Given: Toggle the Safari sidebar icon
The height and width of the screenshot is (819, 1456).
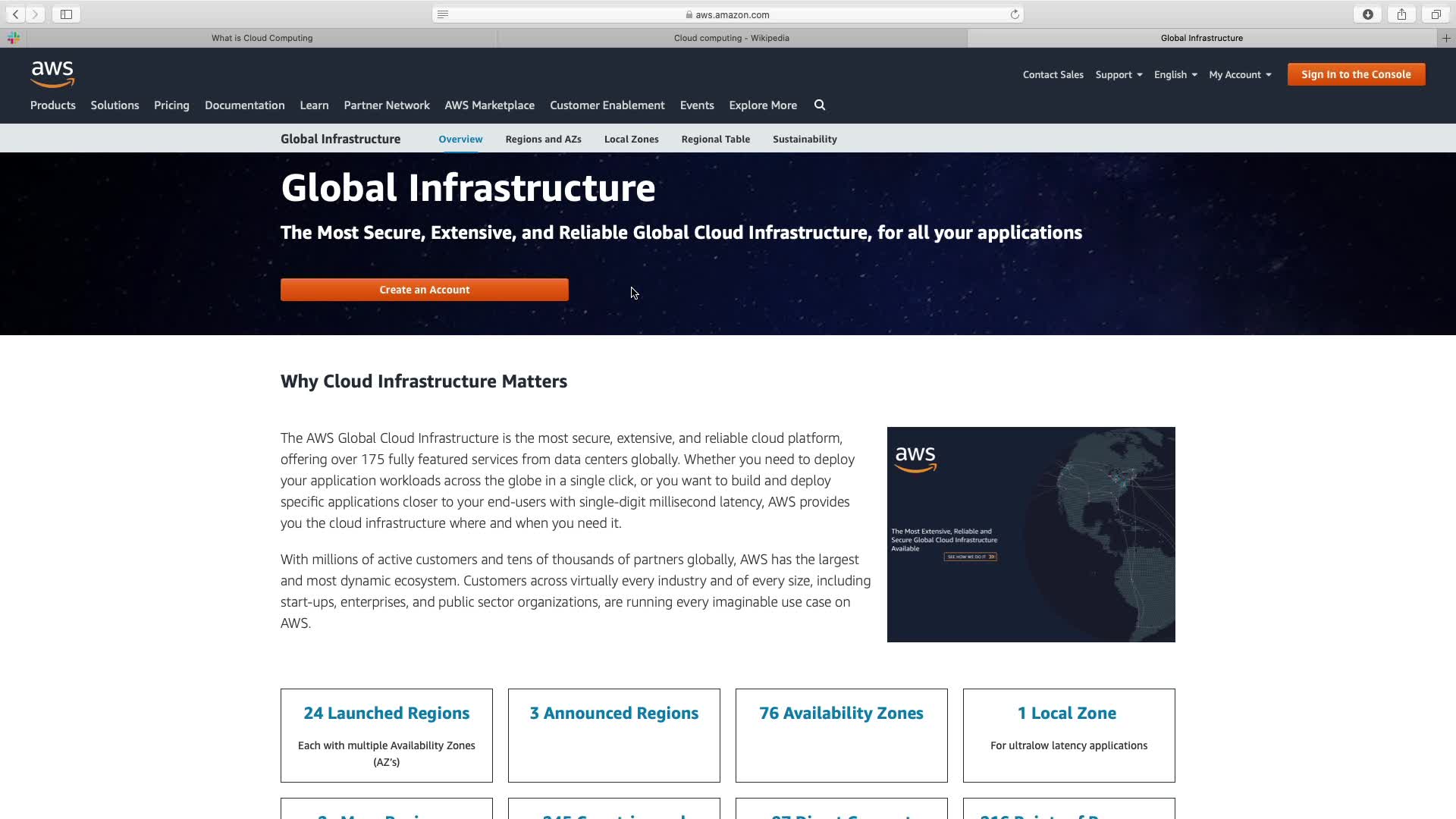Looking at the screenshot, I should pyautogui.click(x=66, y=14).
